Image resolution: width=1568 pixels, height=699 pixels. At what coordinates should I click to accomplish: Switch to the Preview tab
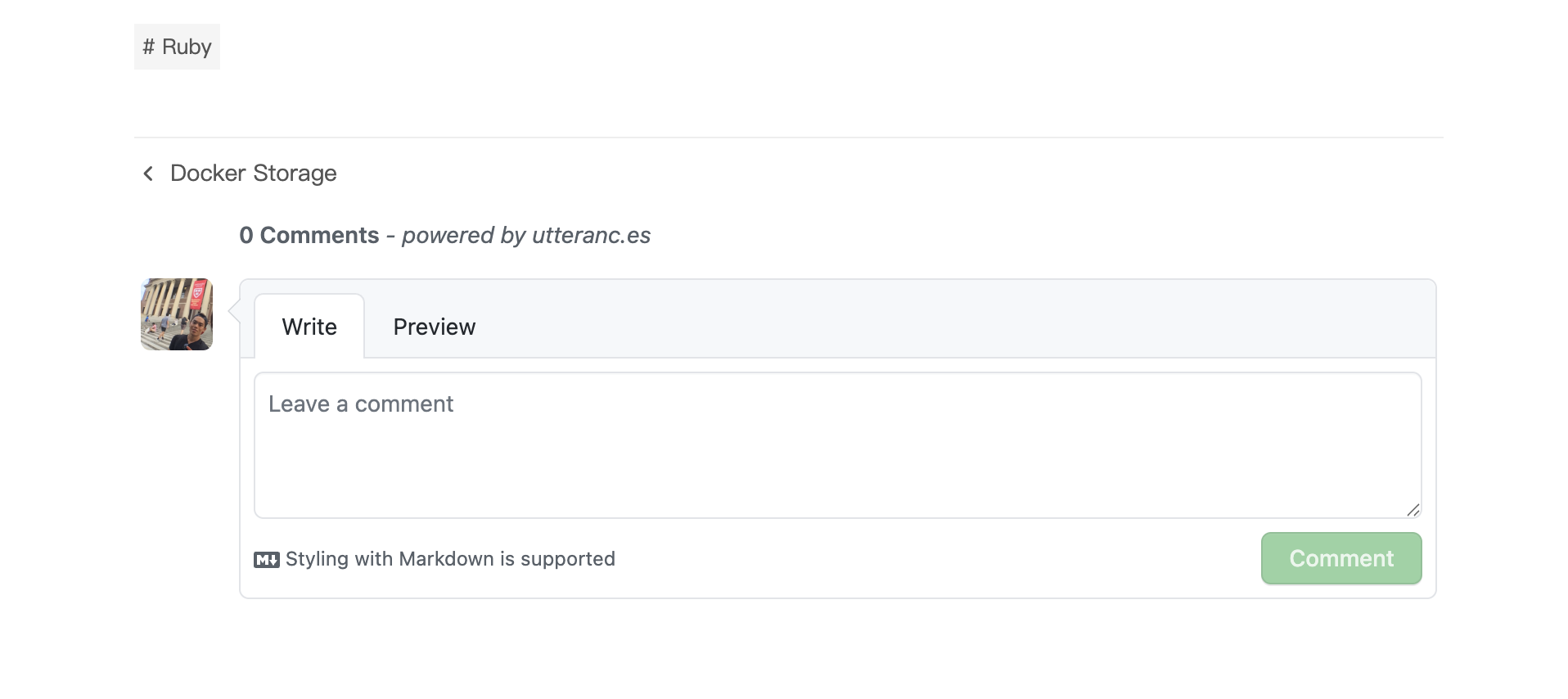[x=434, y=327]
